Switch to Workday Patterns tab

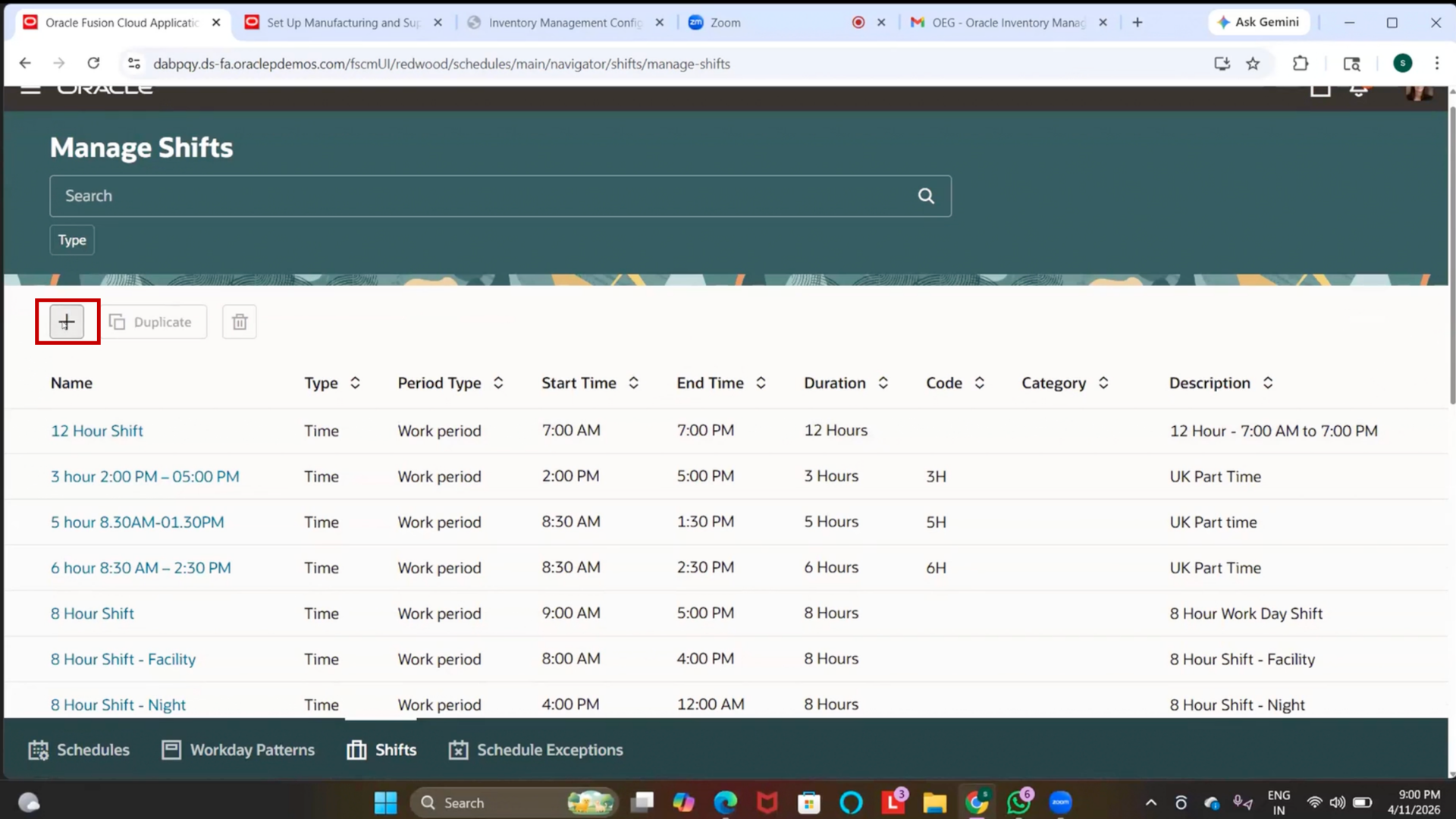(238, 749)
